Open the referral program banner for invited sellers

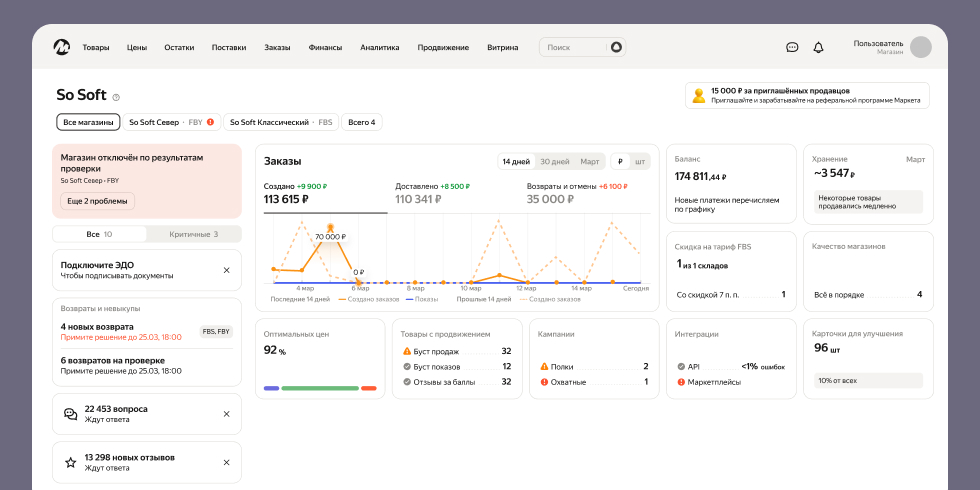(x=807, y=95)
